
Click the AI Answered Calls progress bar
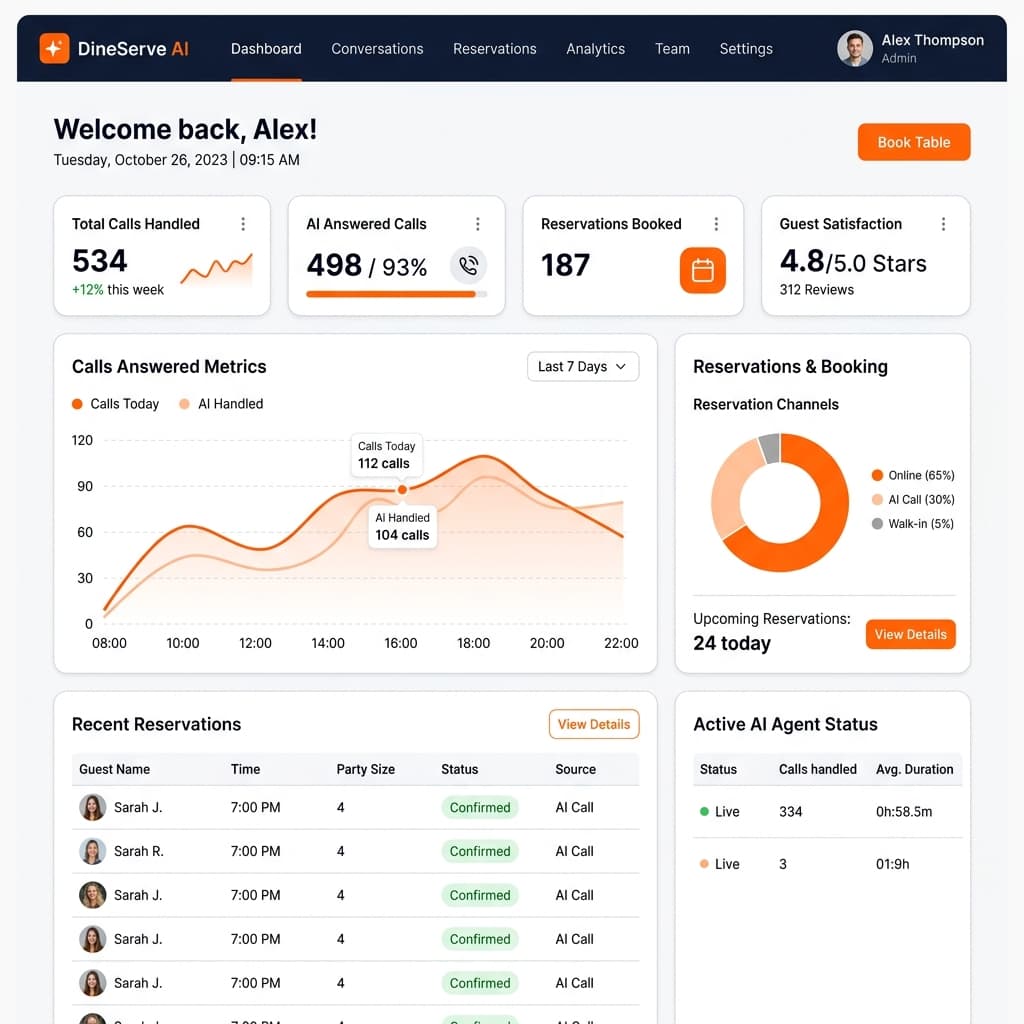pyautogui.click(x=396, y=294)
